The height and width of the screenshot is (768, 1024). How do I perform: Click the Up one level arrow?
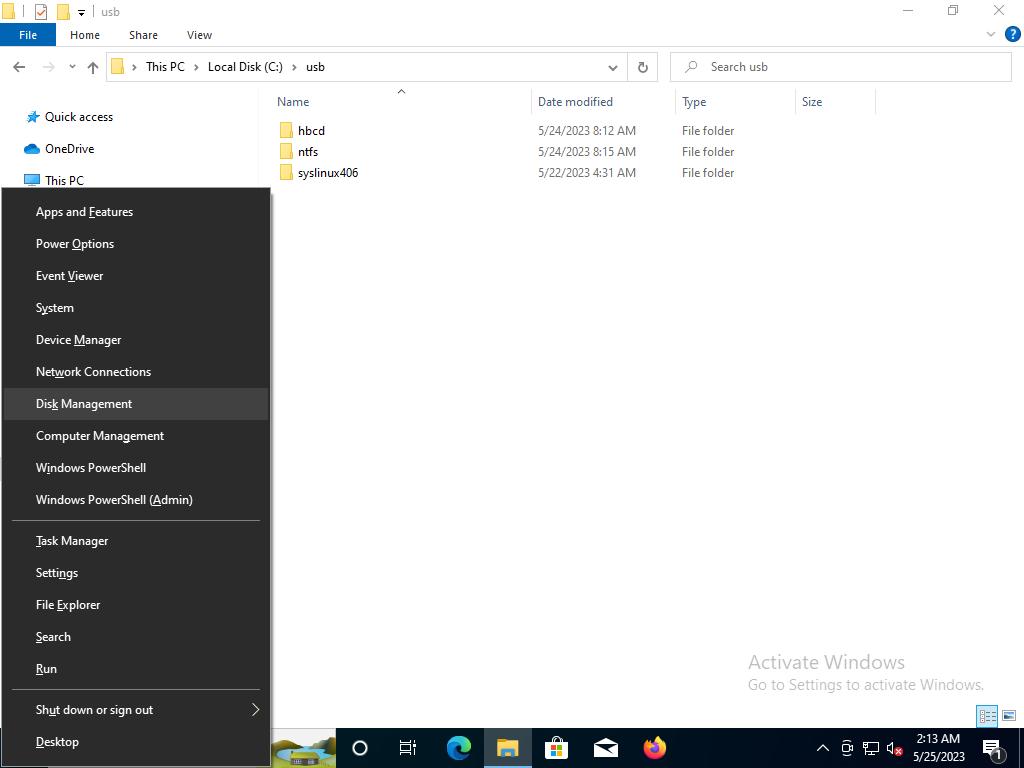pyautogui.click(x=92, y=67)
